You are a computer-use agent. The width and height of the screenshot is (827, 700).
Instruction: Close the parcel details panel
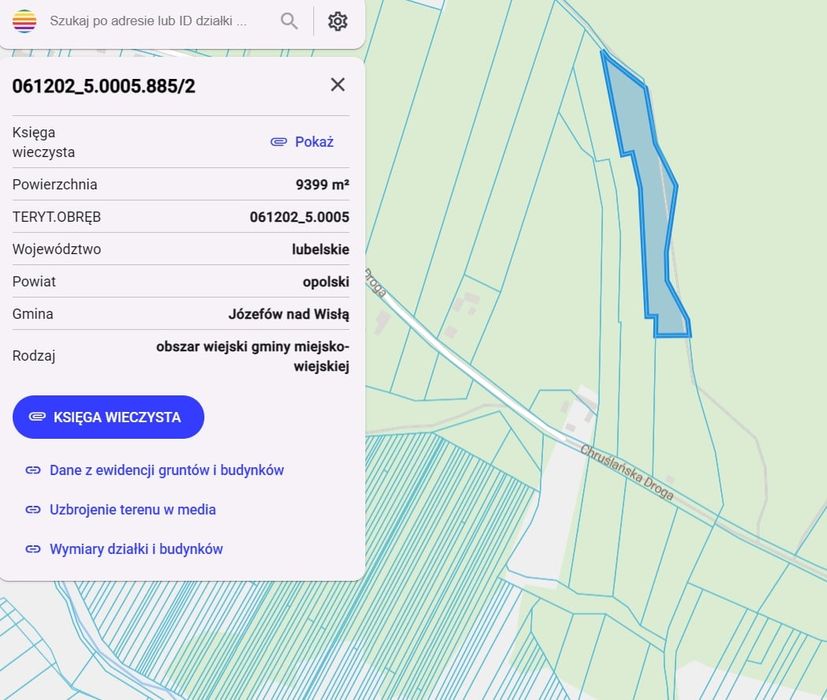tap(338, 84)
